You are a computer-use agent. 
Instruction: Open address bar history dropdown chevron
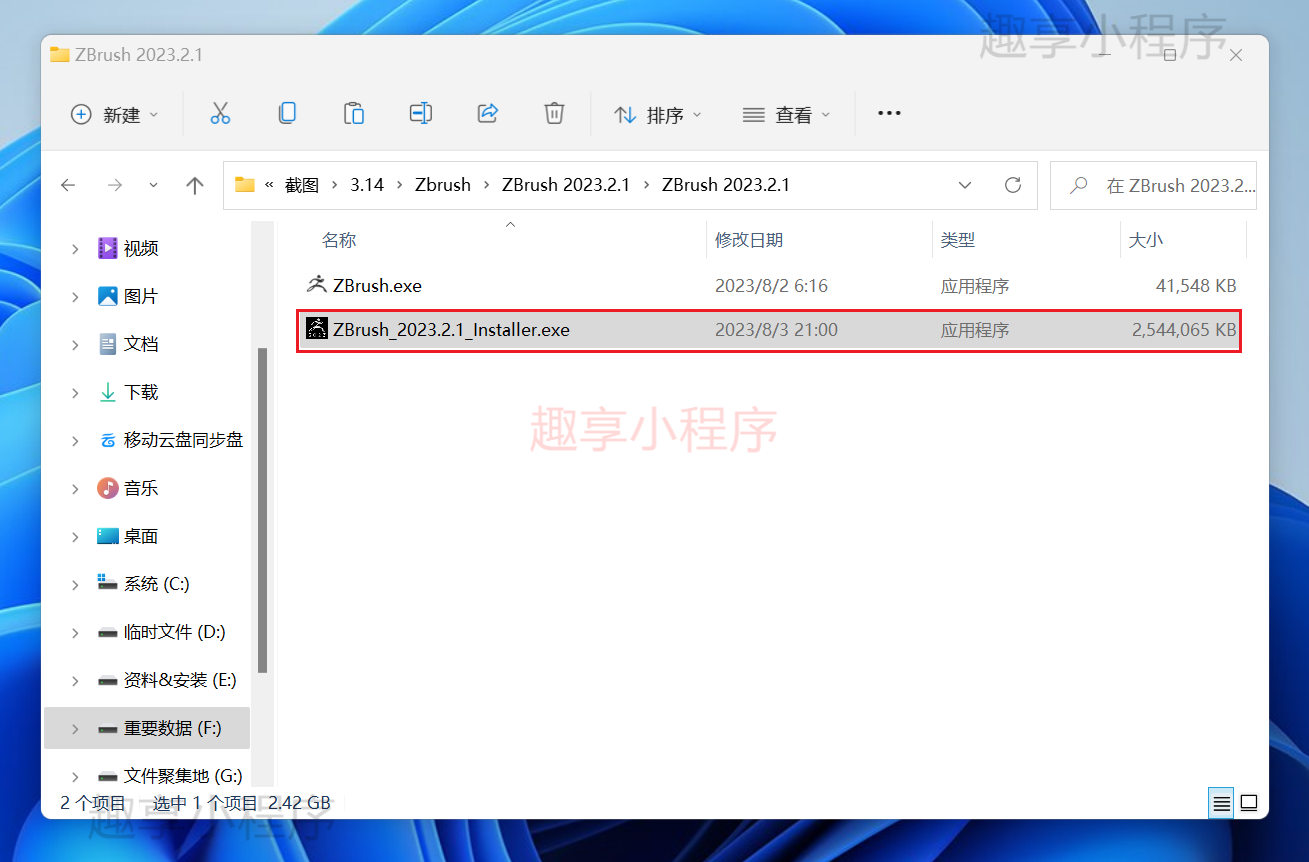click(x=965, y=185)
